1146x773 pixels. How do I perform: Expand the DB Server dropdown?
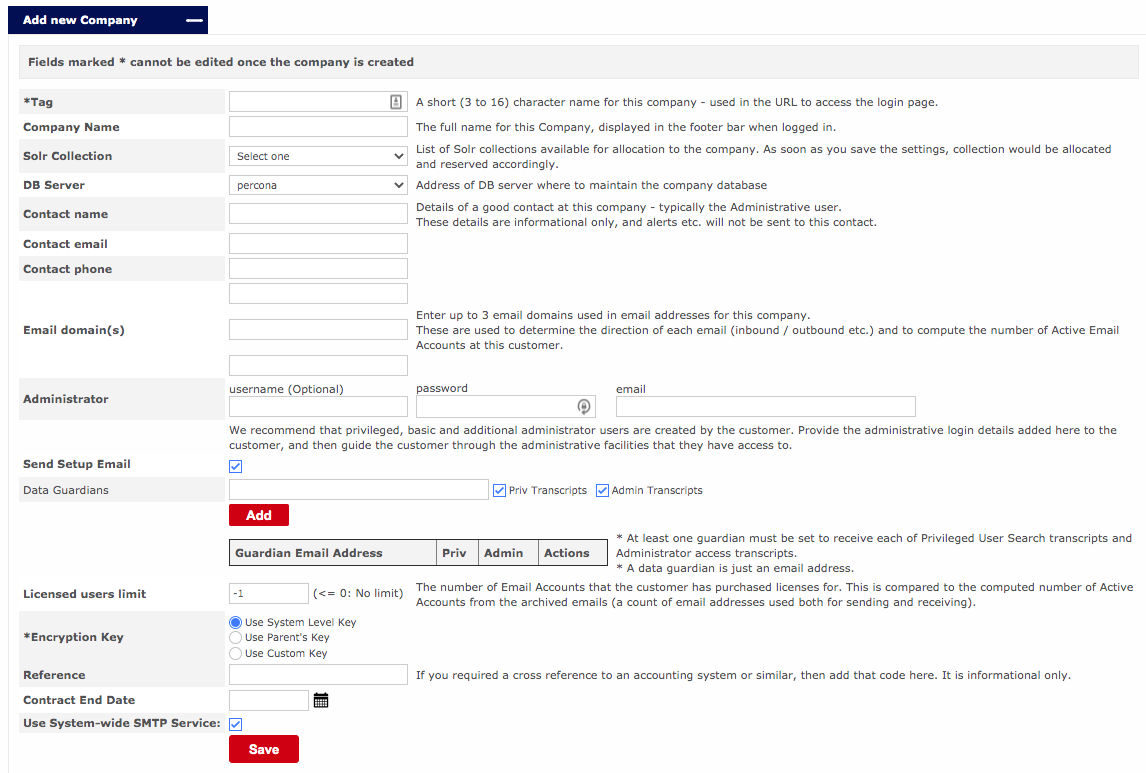click(x=318, y=185)
